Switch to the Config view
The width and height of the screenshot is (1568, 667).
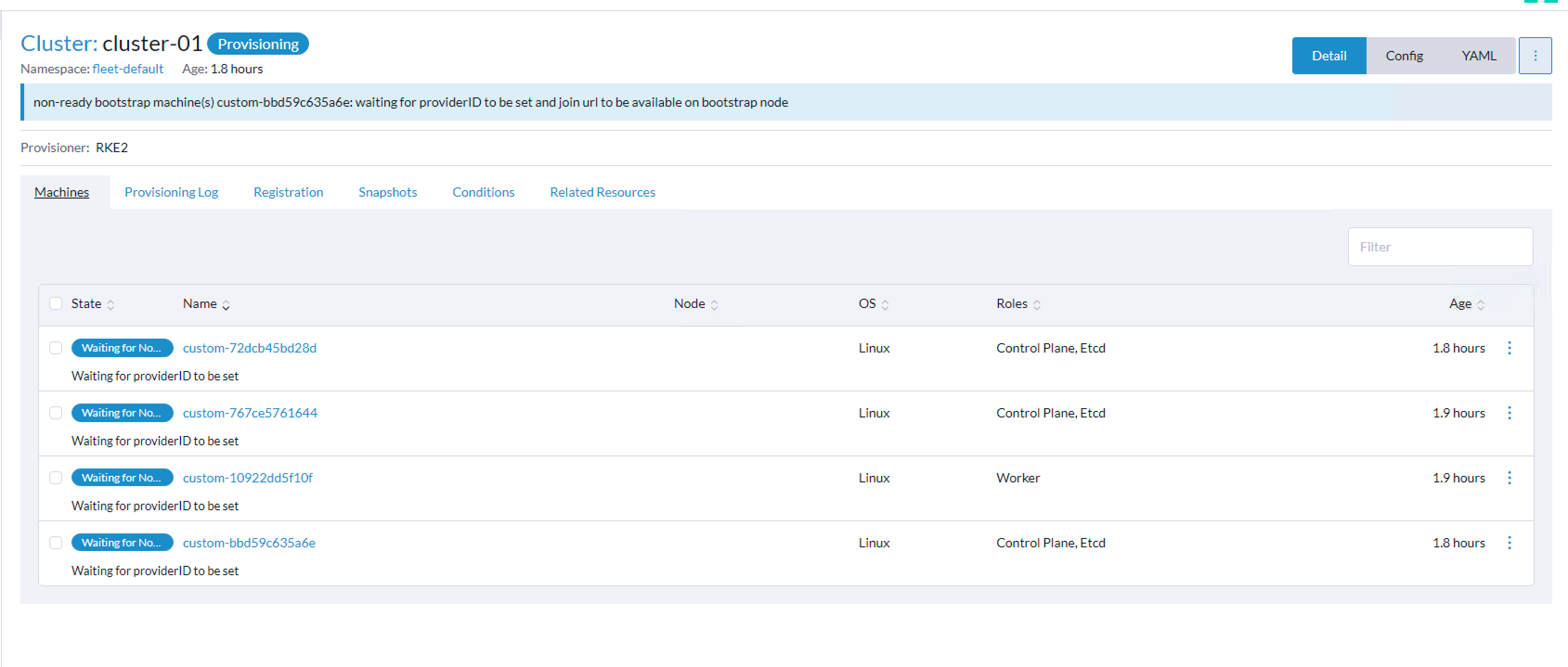[x=1404, y=55]
